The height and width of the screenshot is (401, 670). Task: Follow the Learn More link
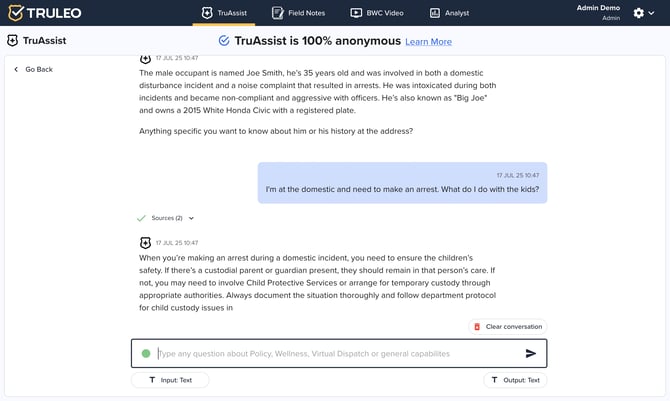coord(428,42)
